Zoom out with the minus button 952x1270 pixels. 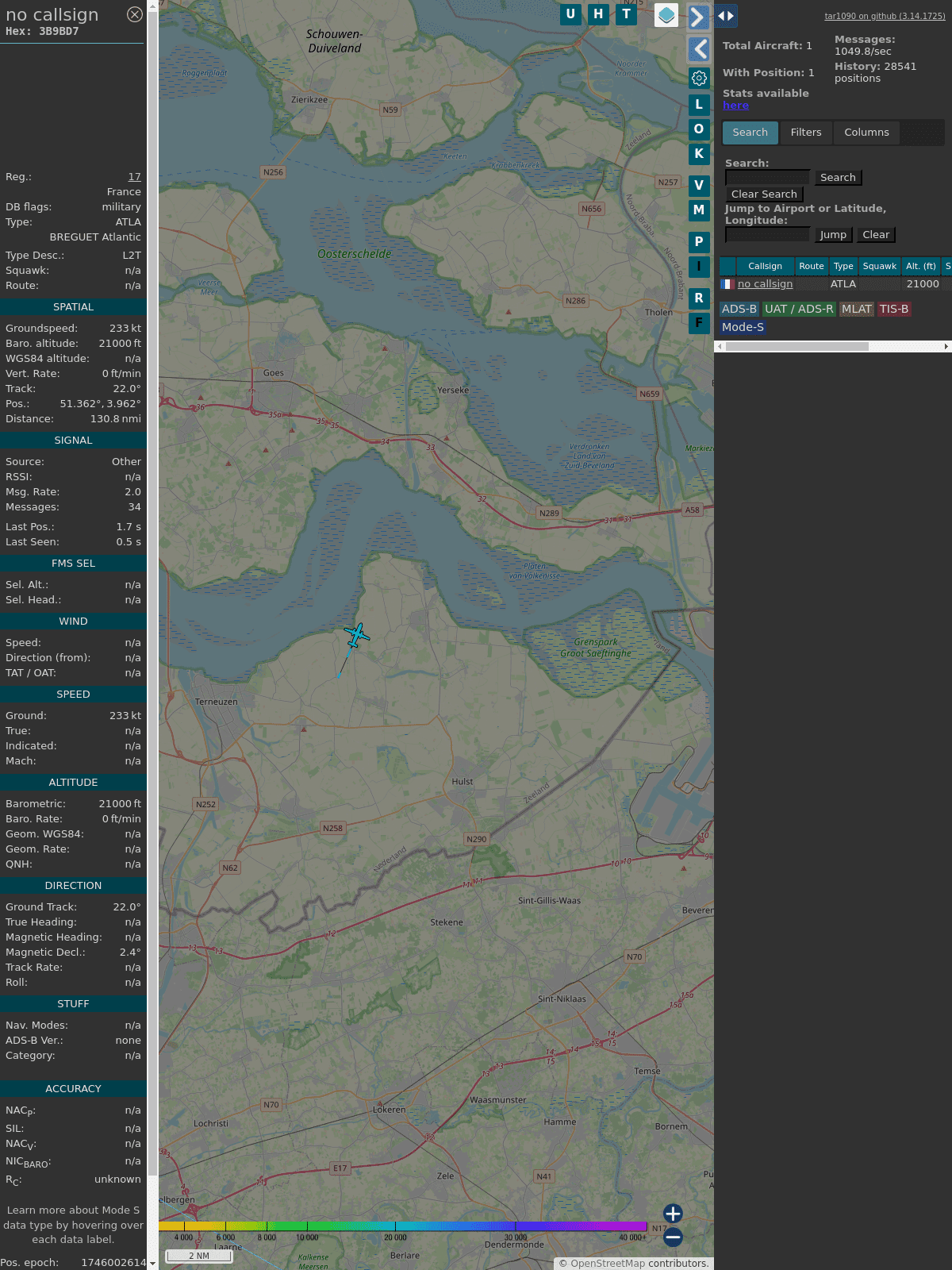[673, 1237]
